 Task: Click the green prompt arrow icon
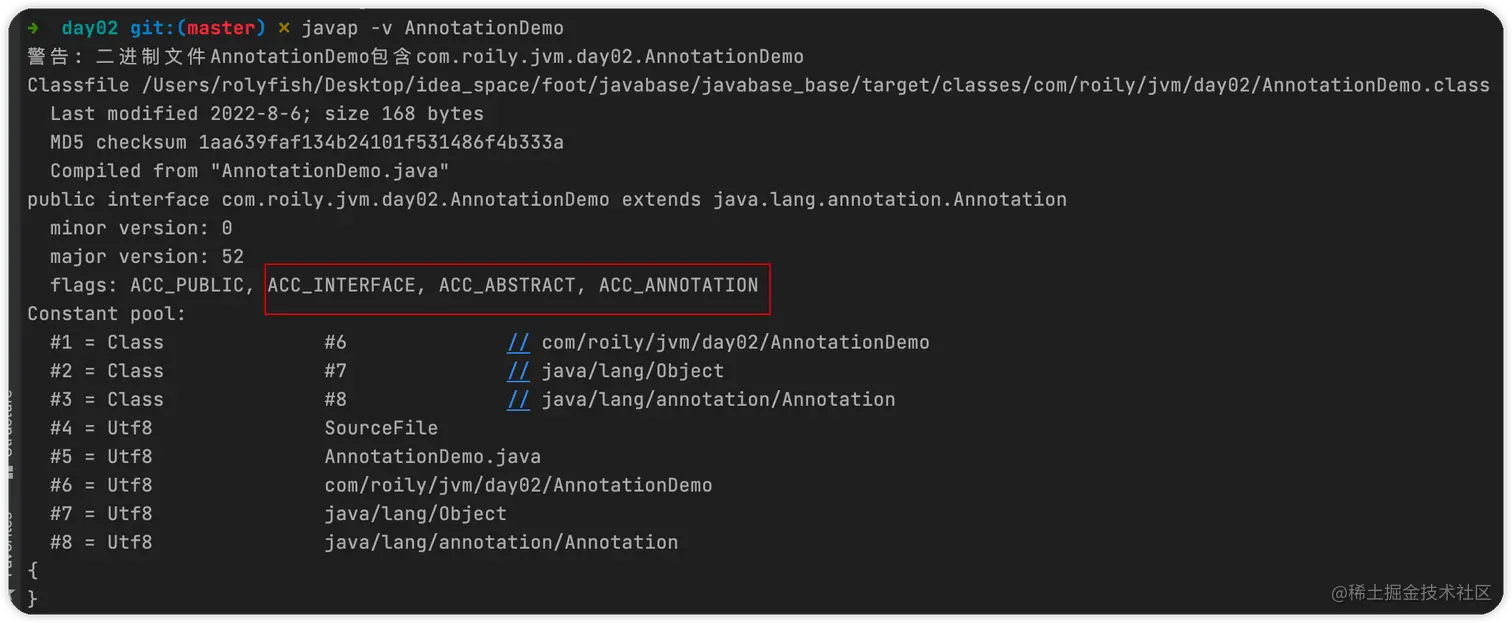point(34,27)
